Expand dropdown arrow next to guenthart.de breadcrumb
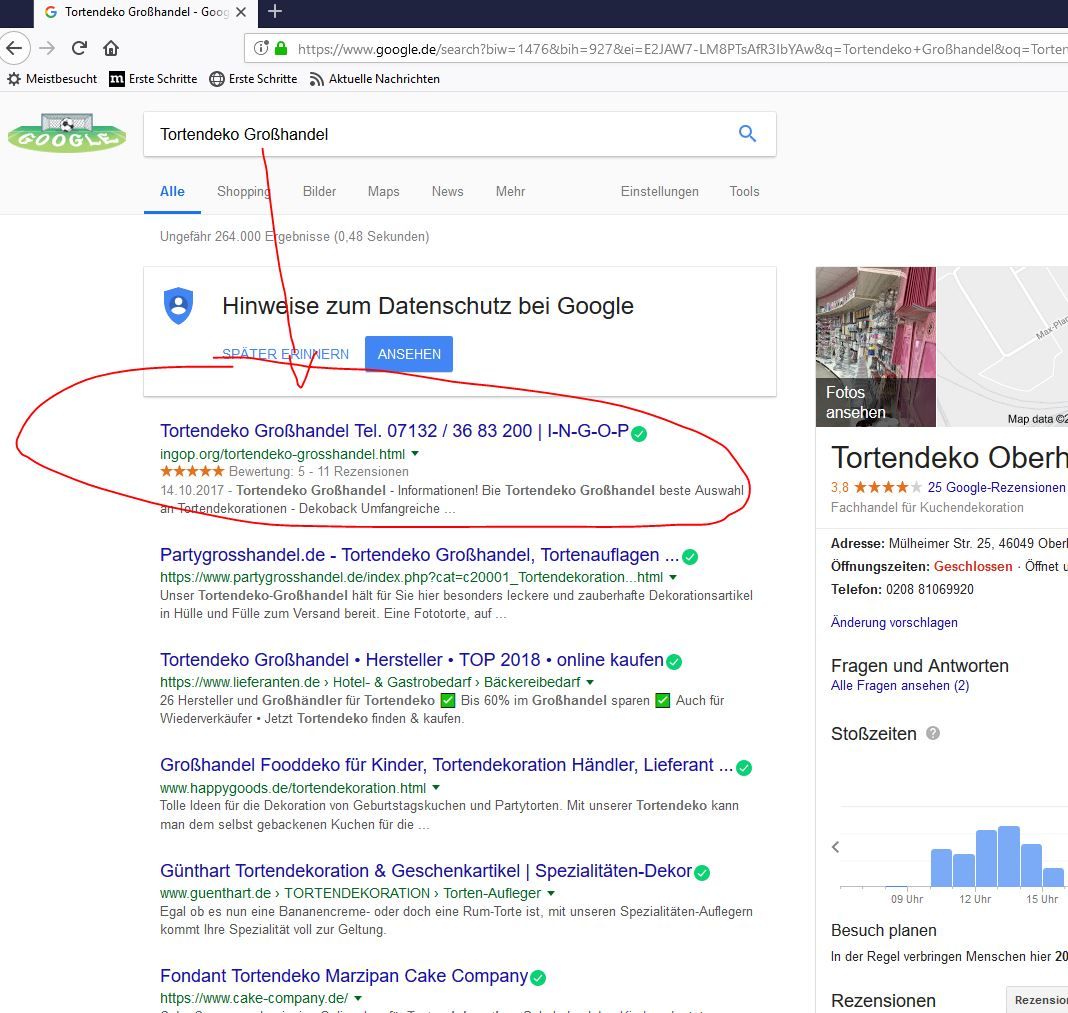This screenshot has width=1068, height=1013. click(x=550, y=892)
